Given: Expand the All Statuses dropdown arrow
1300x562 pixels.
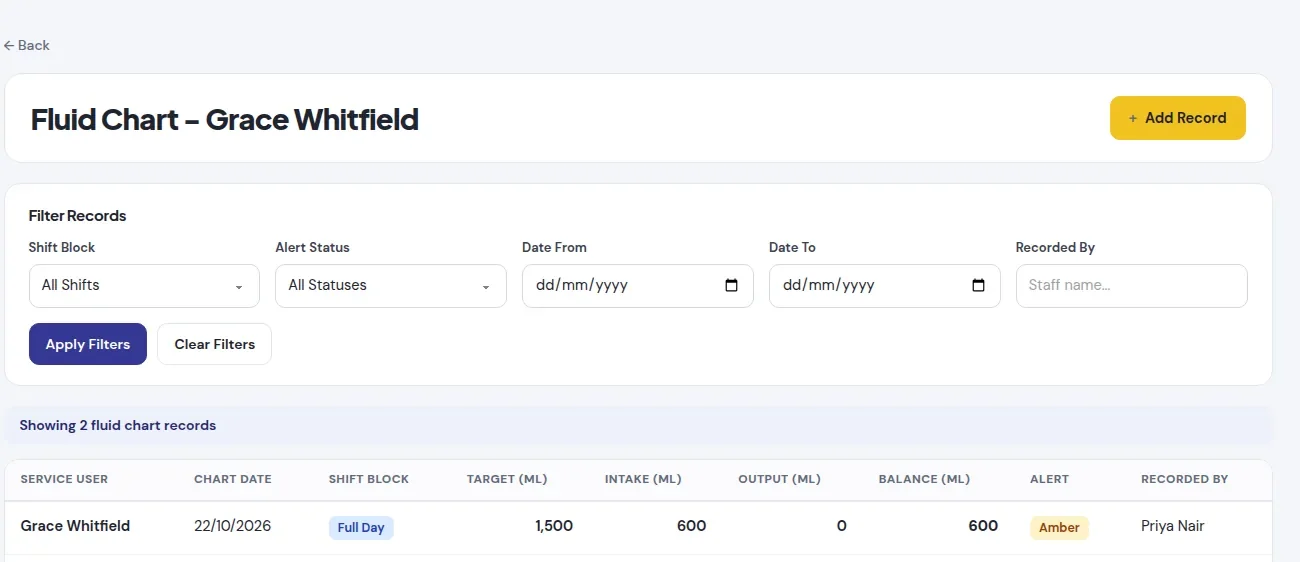Looking at the screenshot, I should (486, 287).
